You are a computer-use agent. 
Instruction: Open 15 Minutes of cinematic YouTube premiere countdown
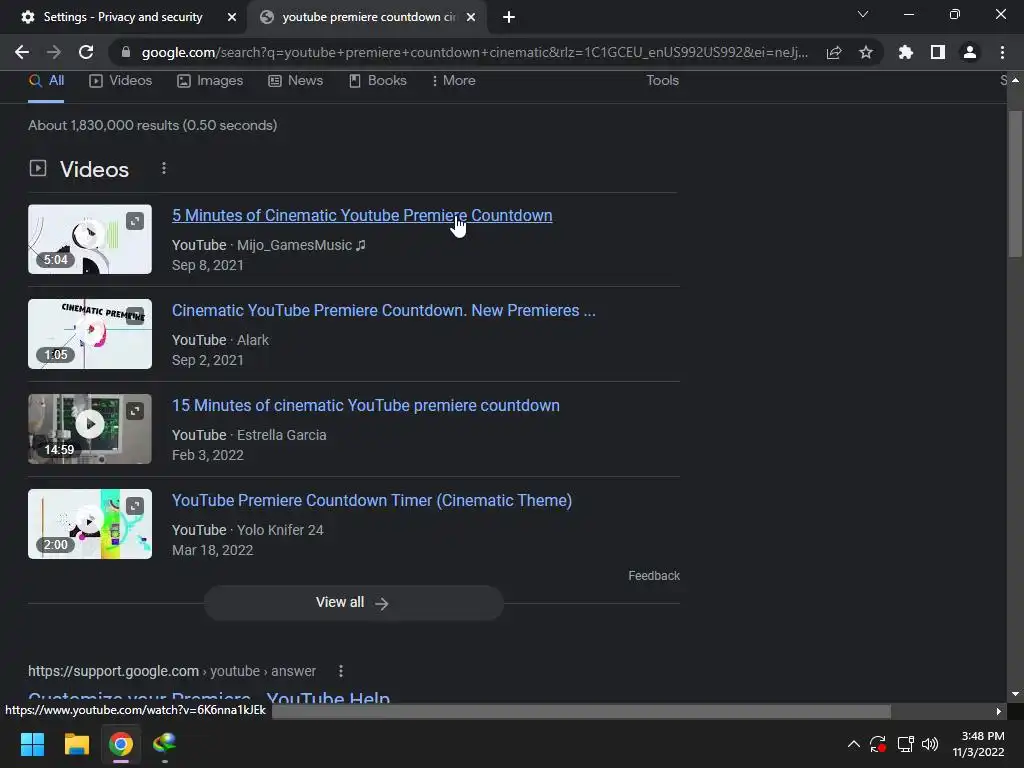(366, 406)
